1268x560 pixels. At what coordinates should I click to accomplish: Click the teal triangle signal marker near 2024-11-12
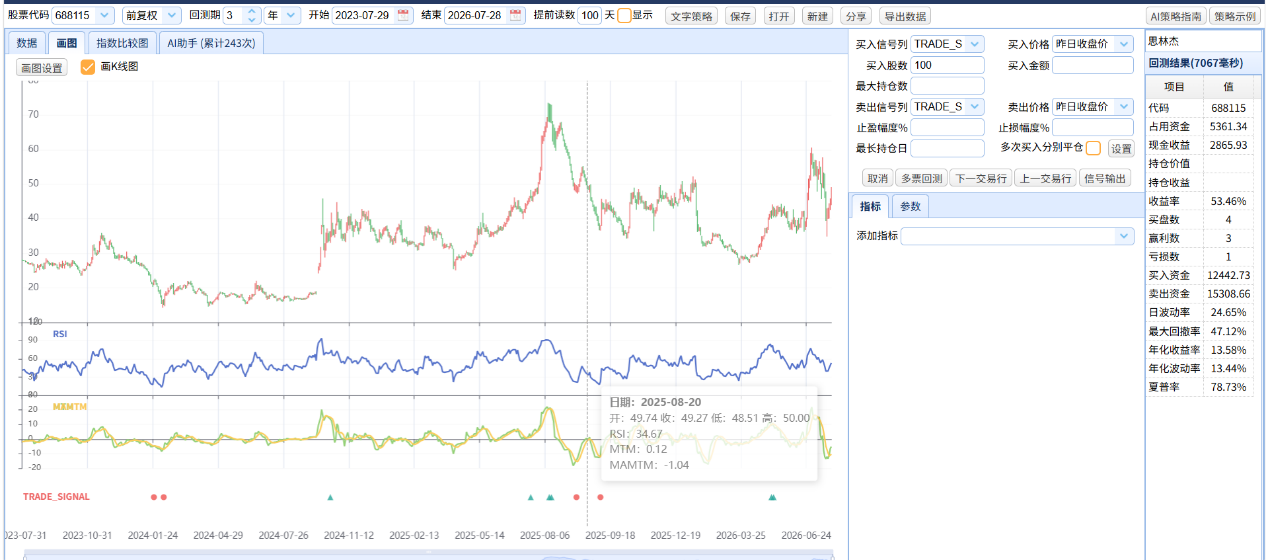click(330, 497)
